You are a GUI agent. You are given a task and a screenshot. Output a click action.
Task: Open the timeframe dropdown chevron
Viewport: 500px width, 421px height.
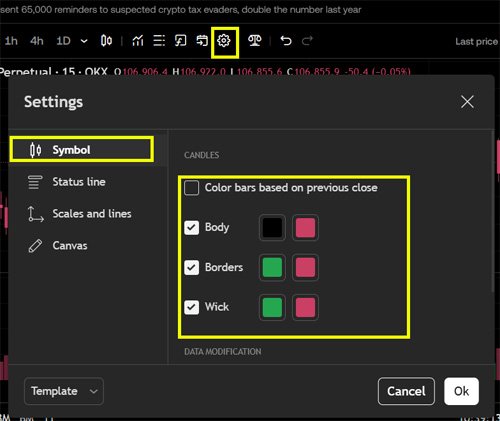coord(84,41)
